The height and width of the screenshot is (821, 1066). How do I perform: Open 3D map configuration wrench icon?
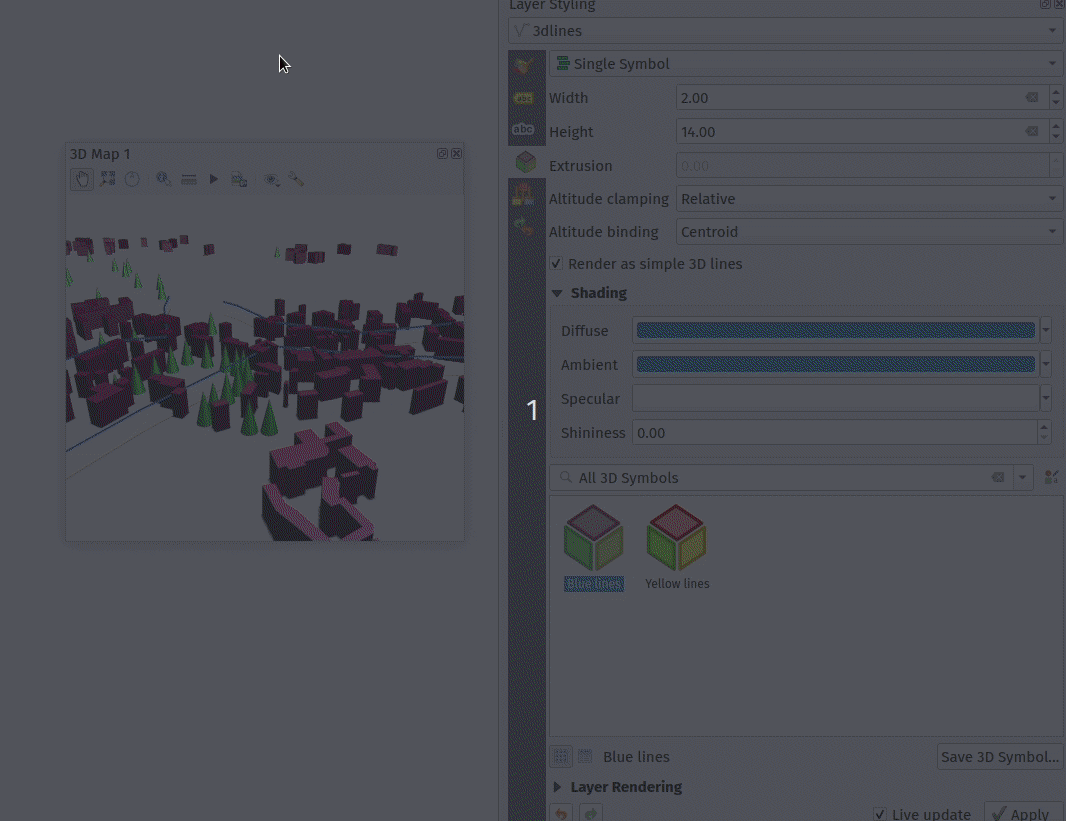pos(296,179)
